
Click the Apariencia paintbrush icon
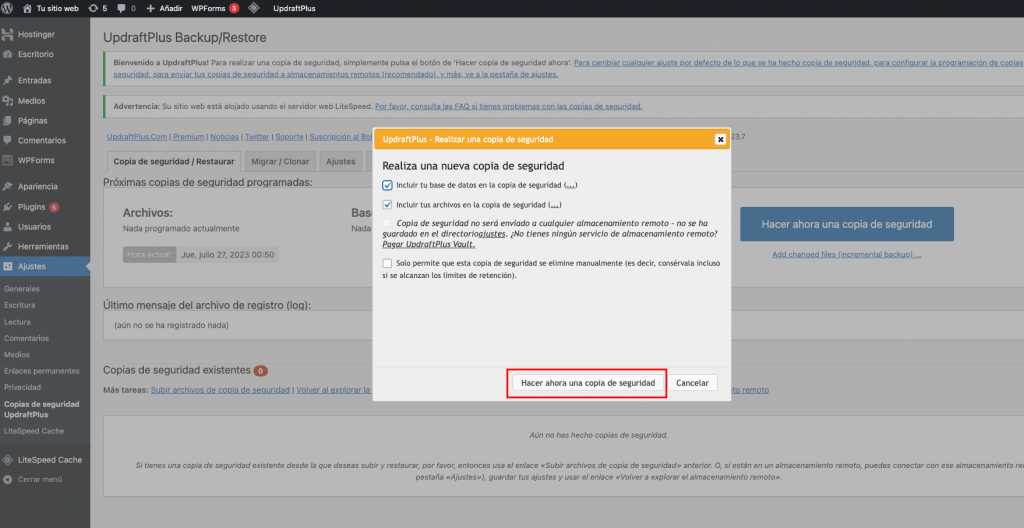(x=8, y=186)
